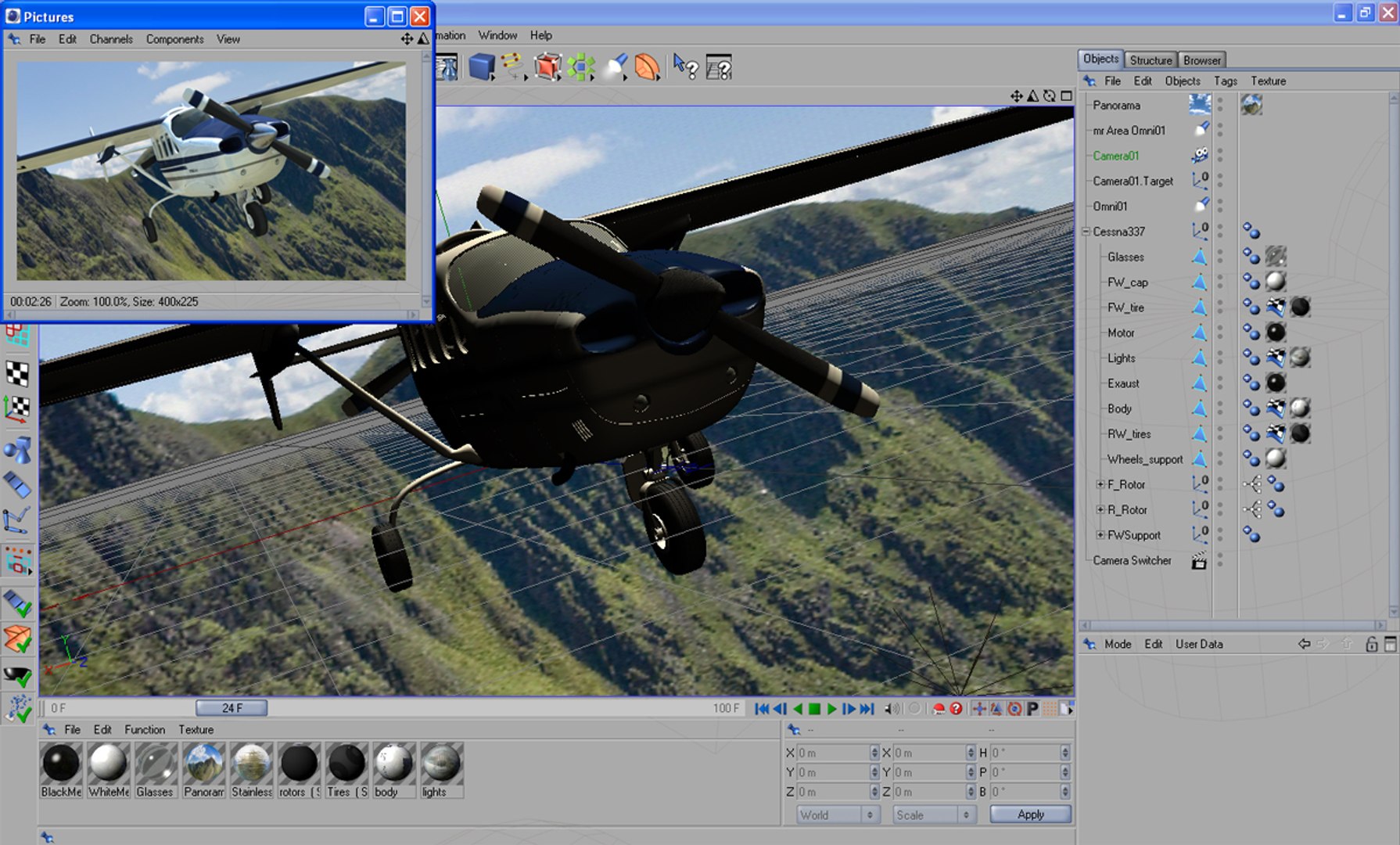Expand the R_Rotor object
The image size is (1400, 845).
[x=1100, y=509]
